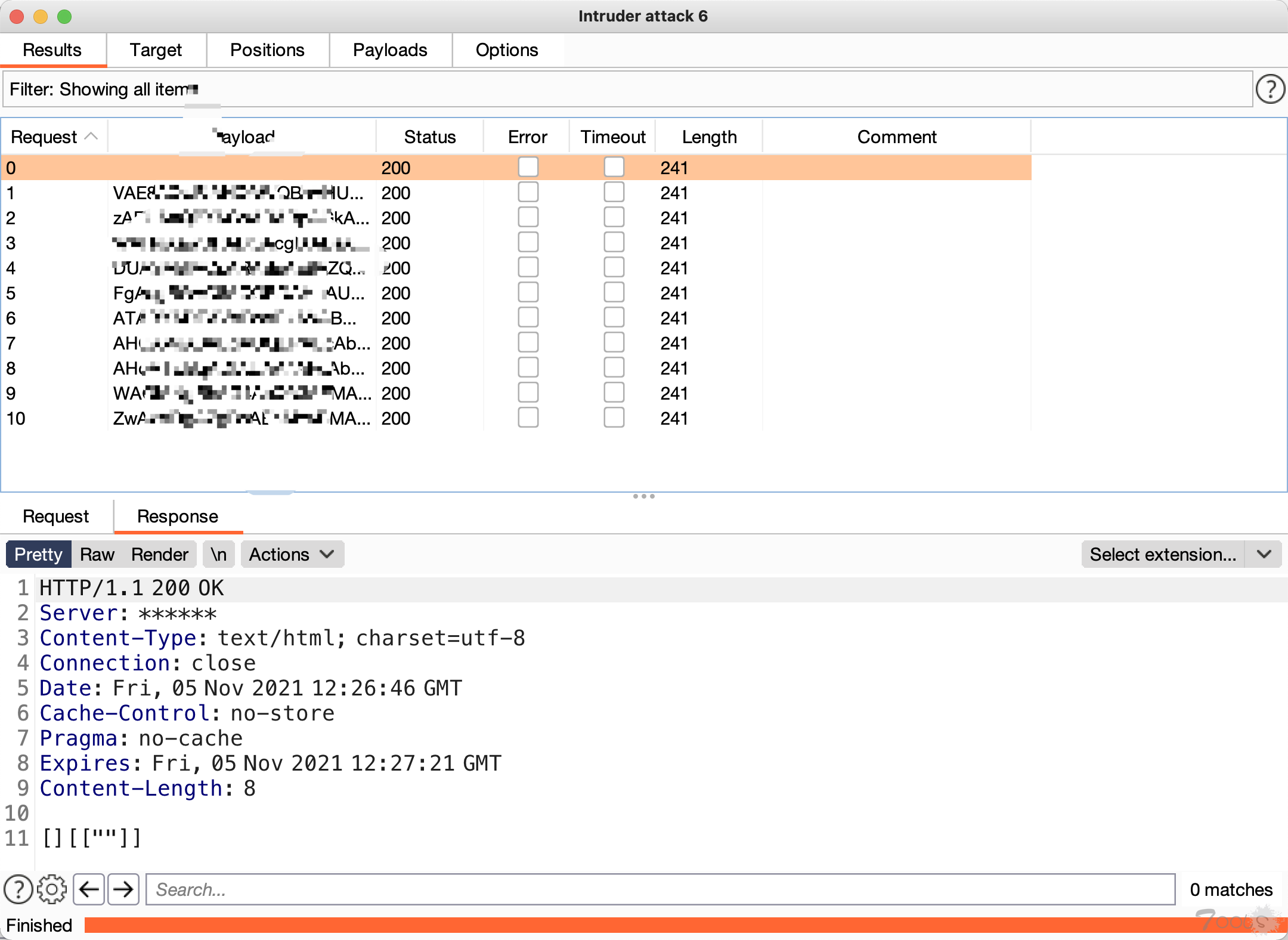
Task: Check the Error box for request 10
Action: [528, 418]
